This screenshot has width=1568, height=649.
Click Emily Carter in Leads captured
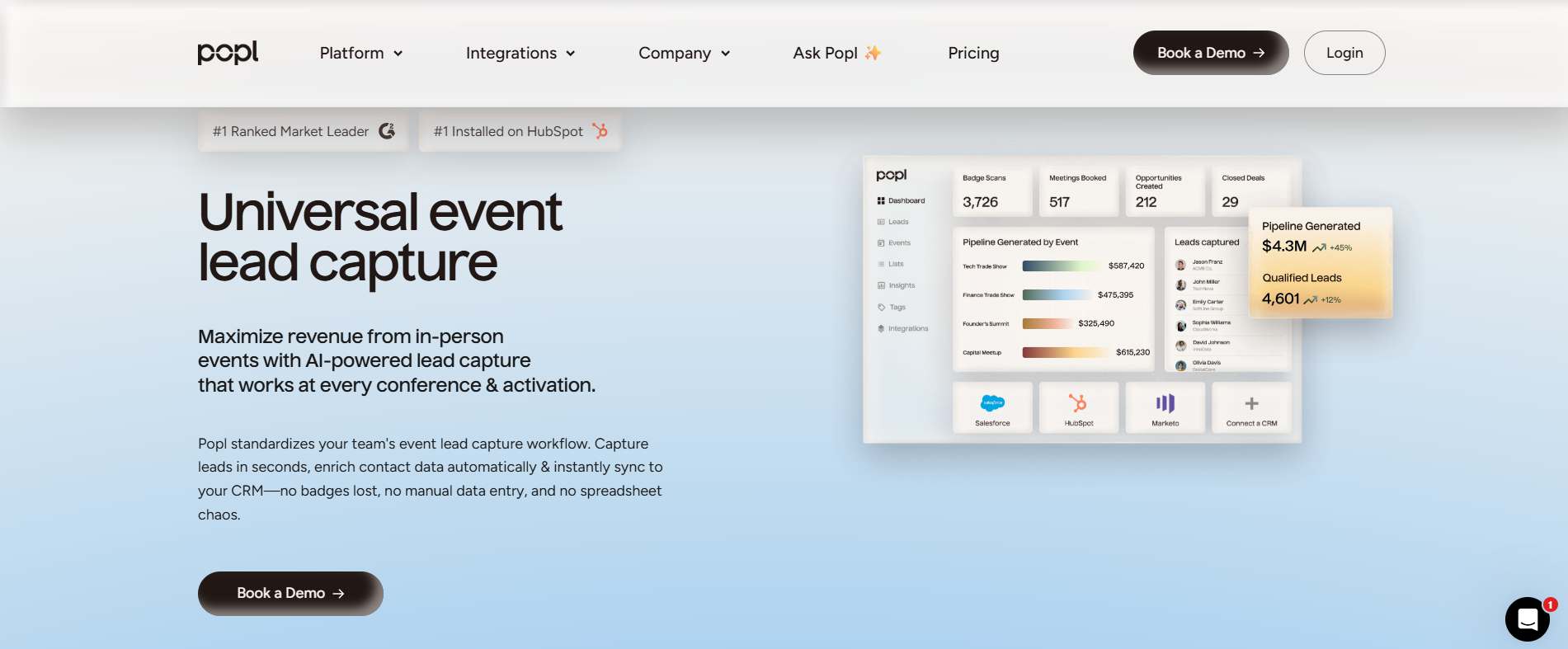1208,302
